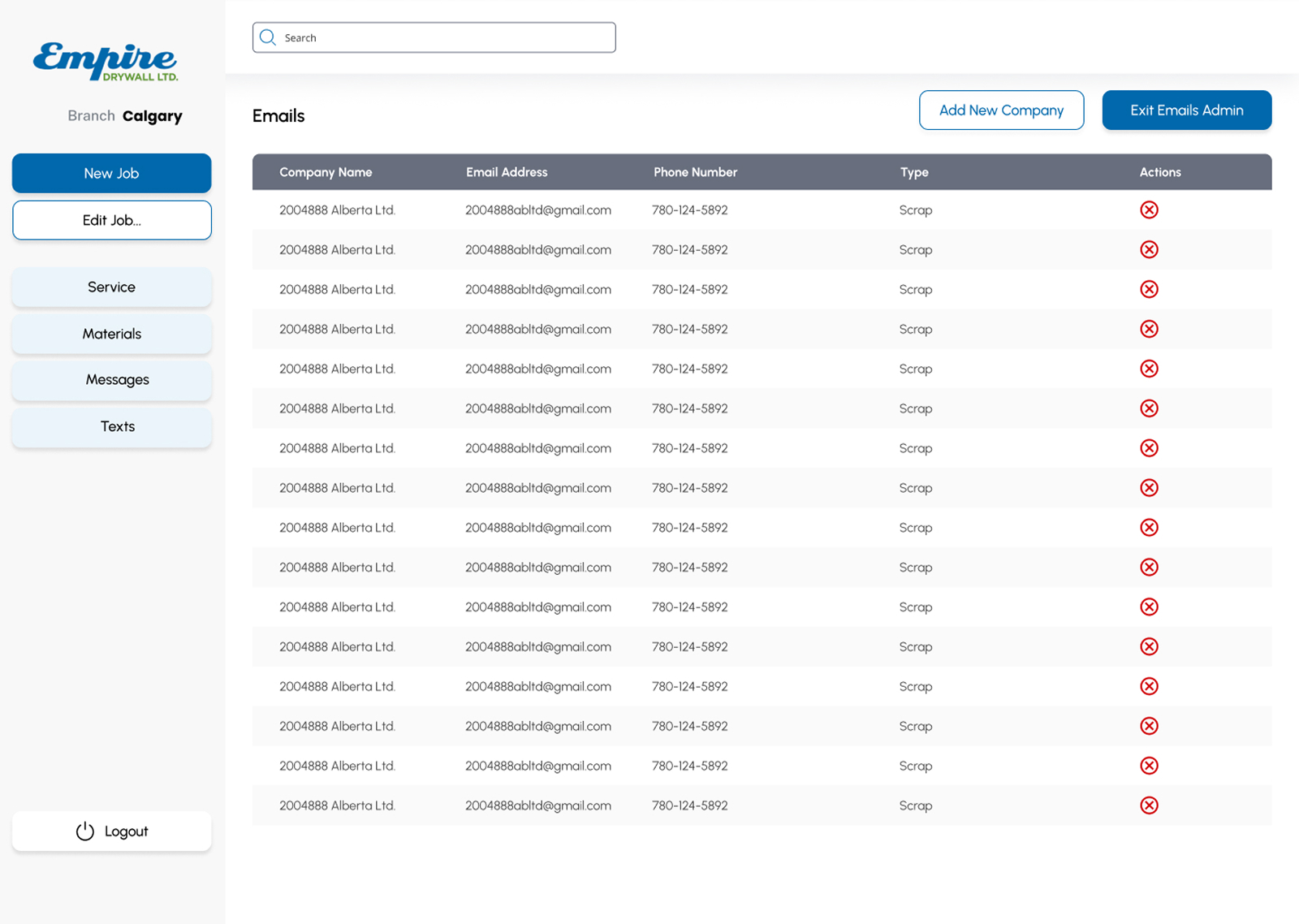Click Add New Company
The width and height of the screenshot is (1299, 924).
click(x=1001, y=110)
